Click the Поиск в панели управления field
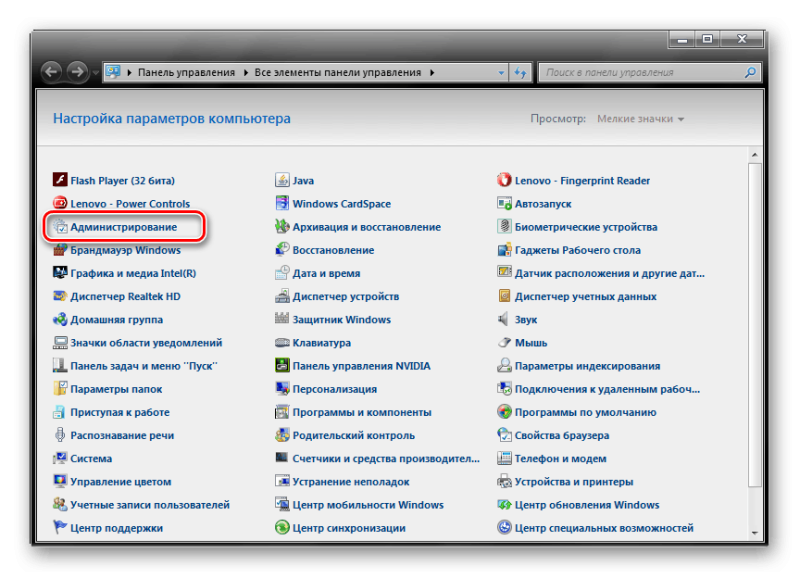 (642, 73)
